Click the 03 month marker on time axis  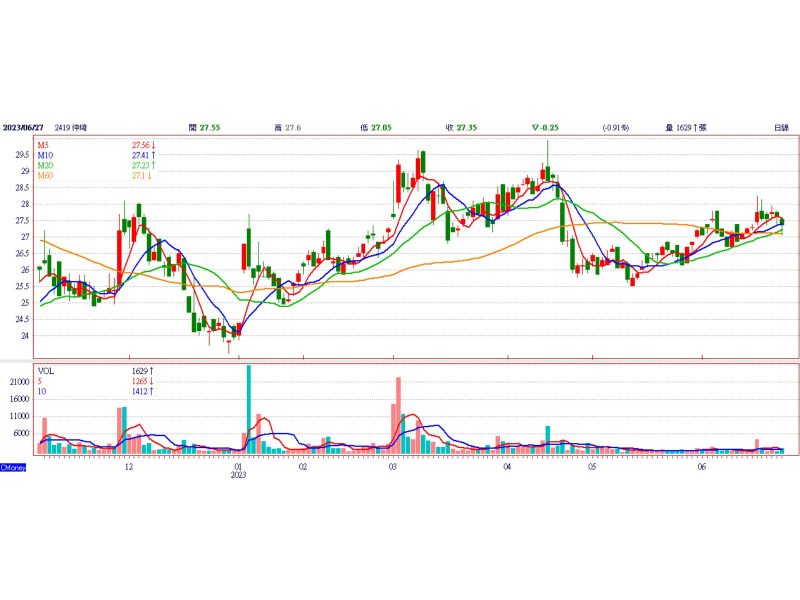coord(393,467)
